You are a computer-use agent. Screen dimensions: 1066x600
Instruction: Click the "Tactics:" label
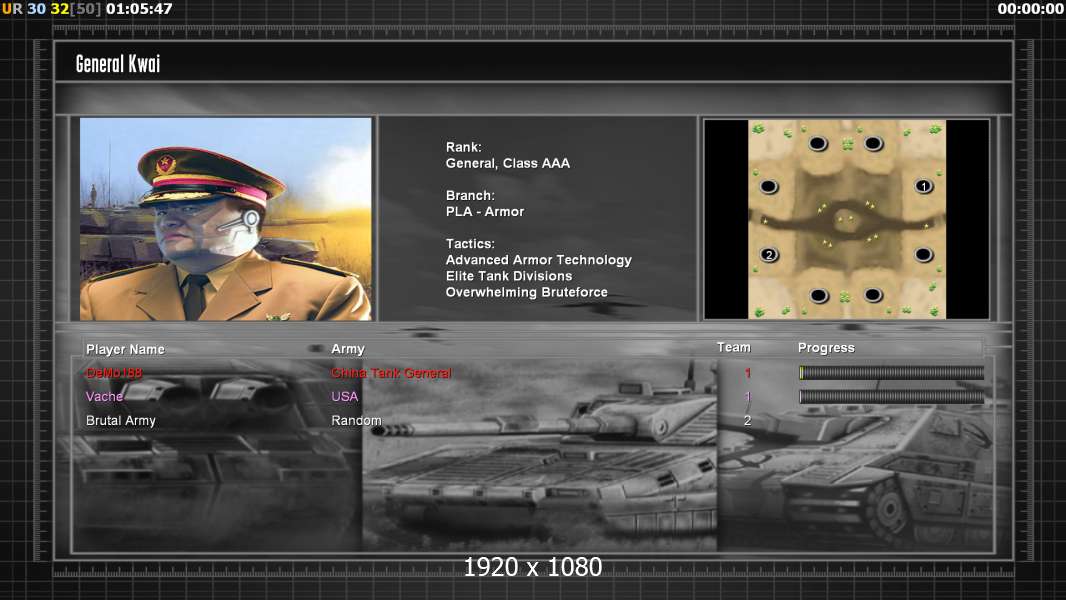click(470, 243)
